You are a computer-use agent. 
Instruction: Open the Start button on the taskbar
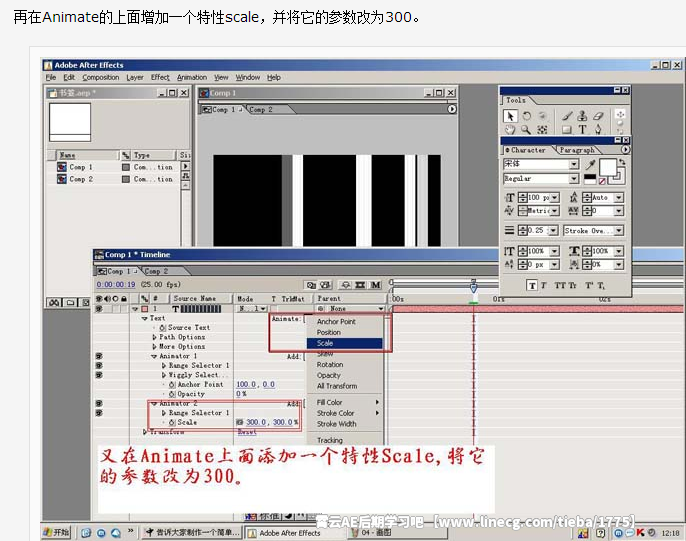pos(57,532)
